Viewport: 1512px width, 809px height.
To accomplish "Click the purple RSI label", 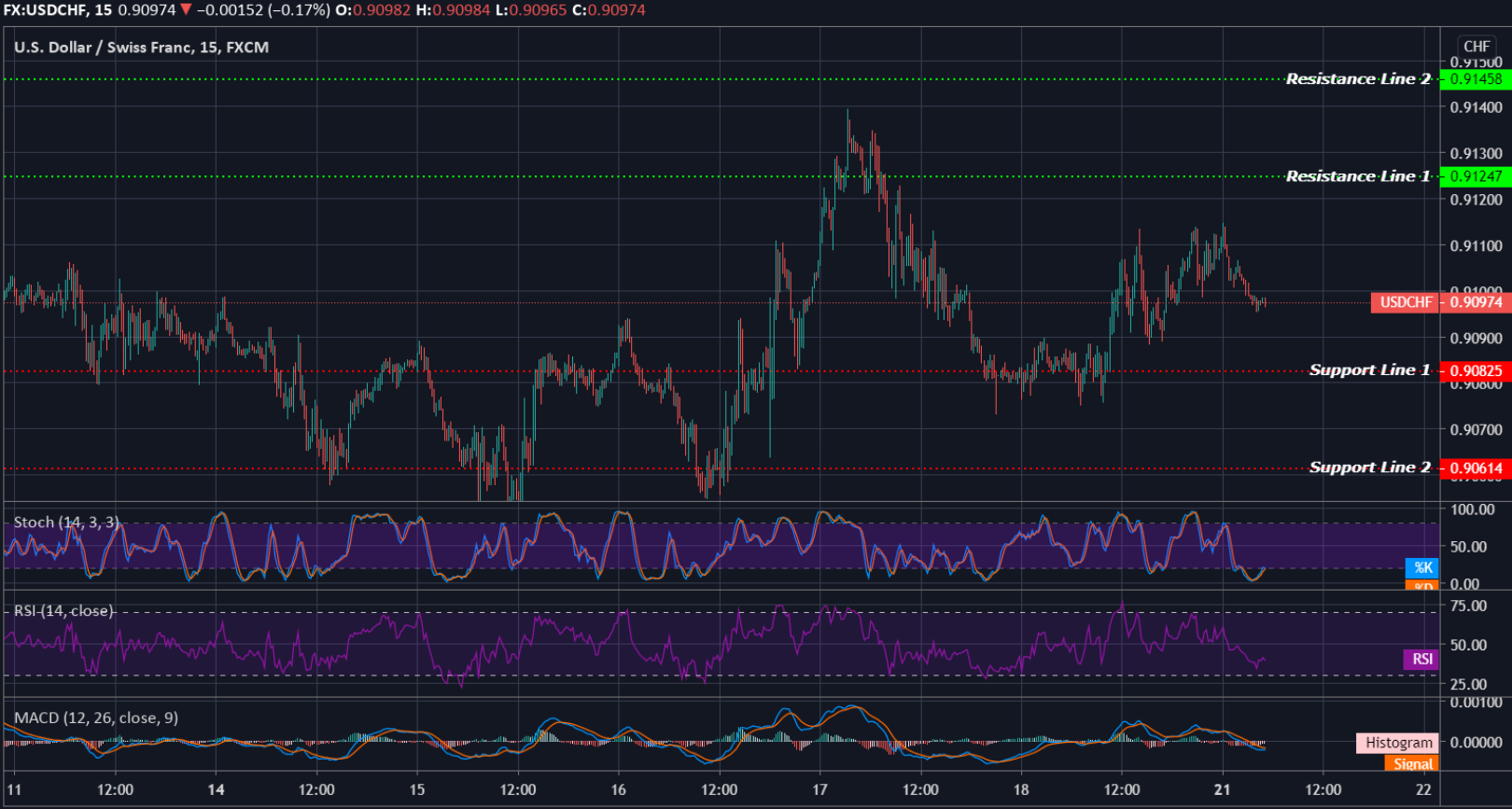I will [1421, 659].
